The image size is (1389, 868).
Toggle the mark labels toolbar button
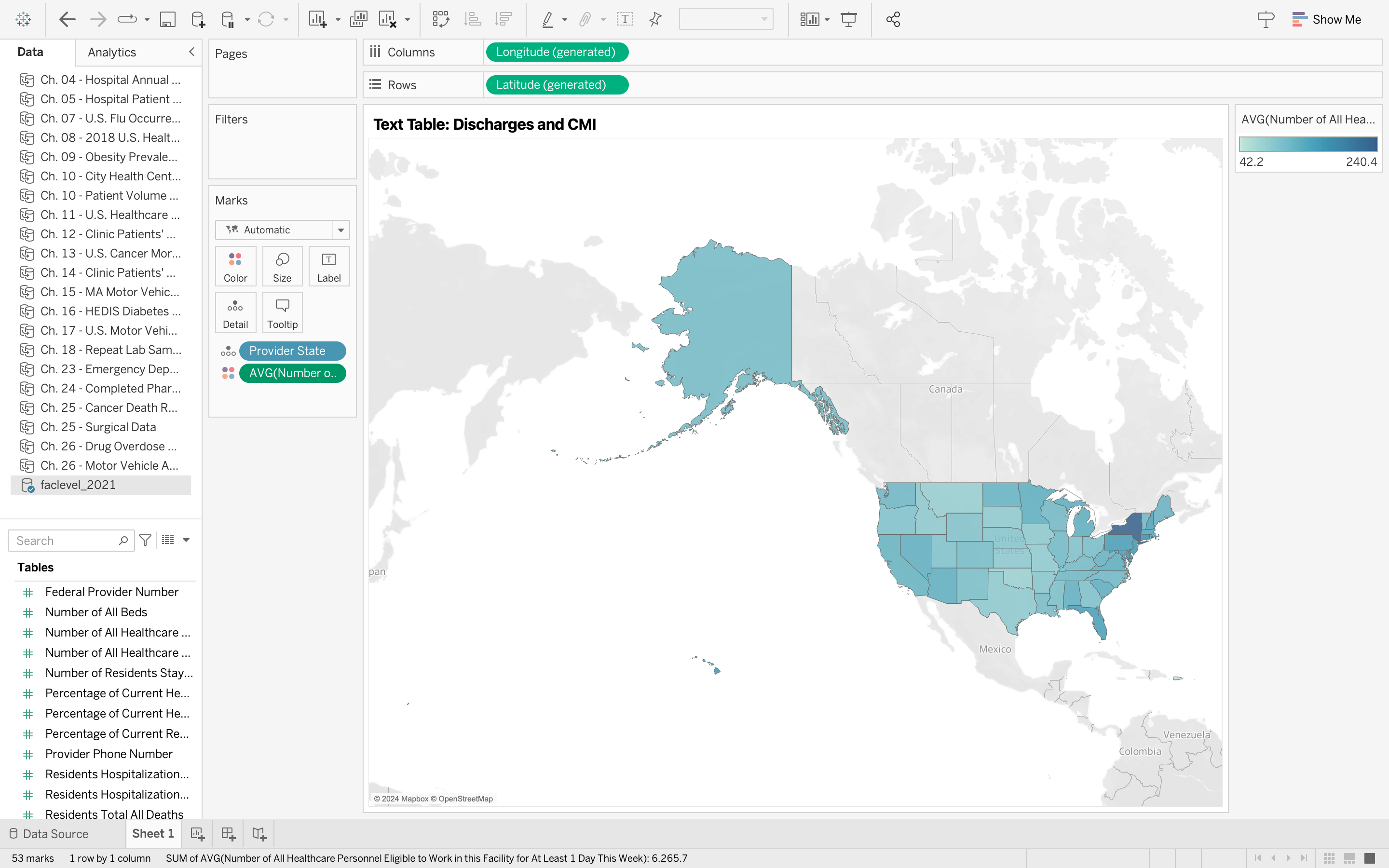coord(625,19)
